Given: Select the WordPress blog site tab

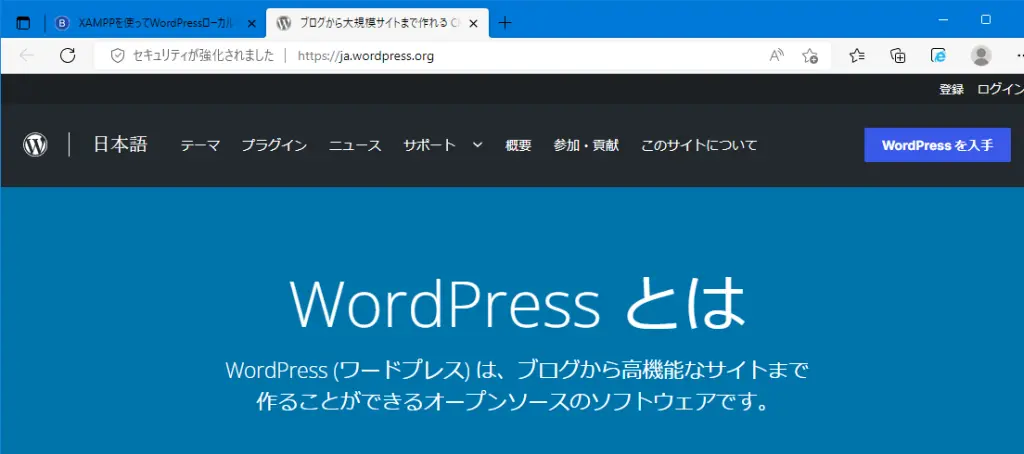Looking at the screenshot, I should (x=377, y=23).
